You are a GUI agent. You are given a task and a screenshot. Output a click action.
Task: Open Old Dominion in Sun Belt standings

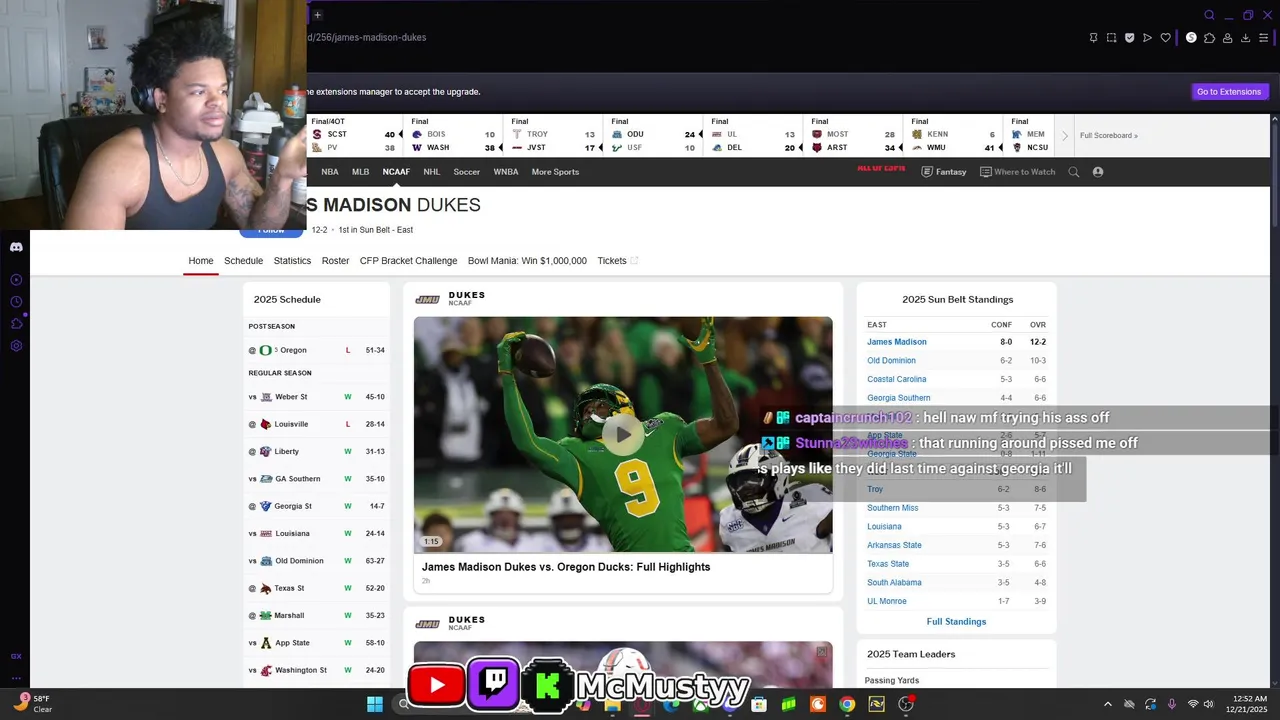891,361
